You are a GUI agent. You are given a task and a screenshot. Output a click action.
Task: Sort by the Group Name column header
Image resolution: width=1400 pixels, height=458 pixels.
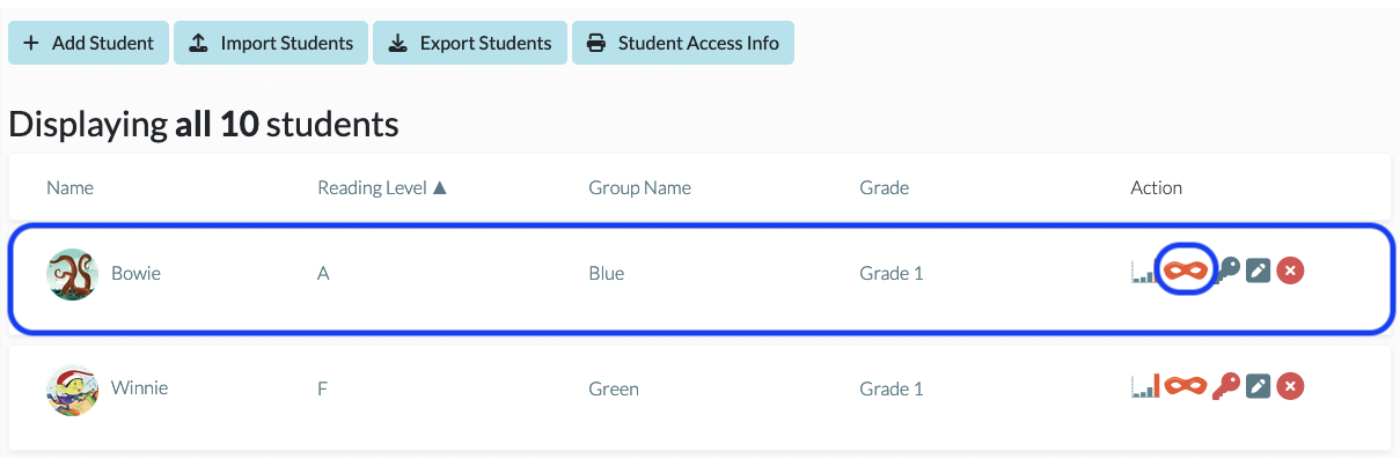tap(639, 187)
